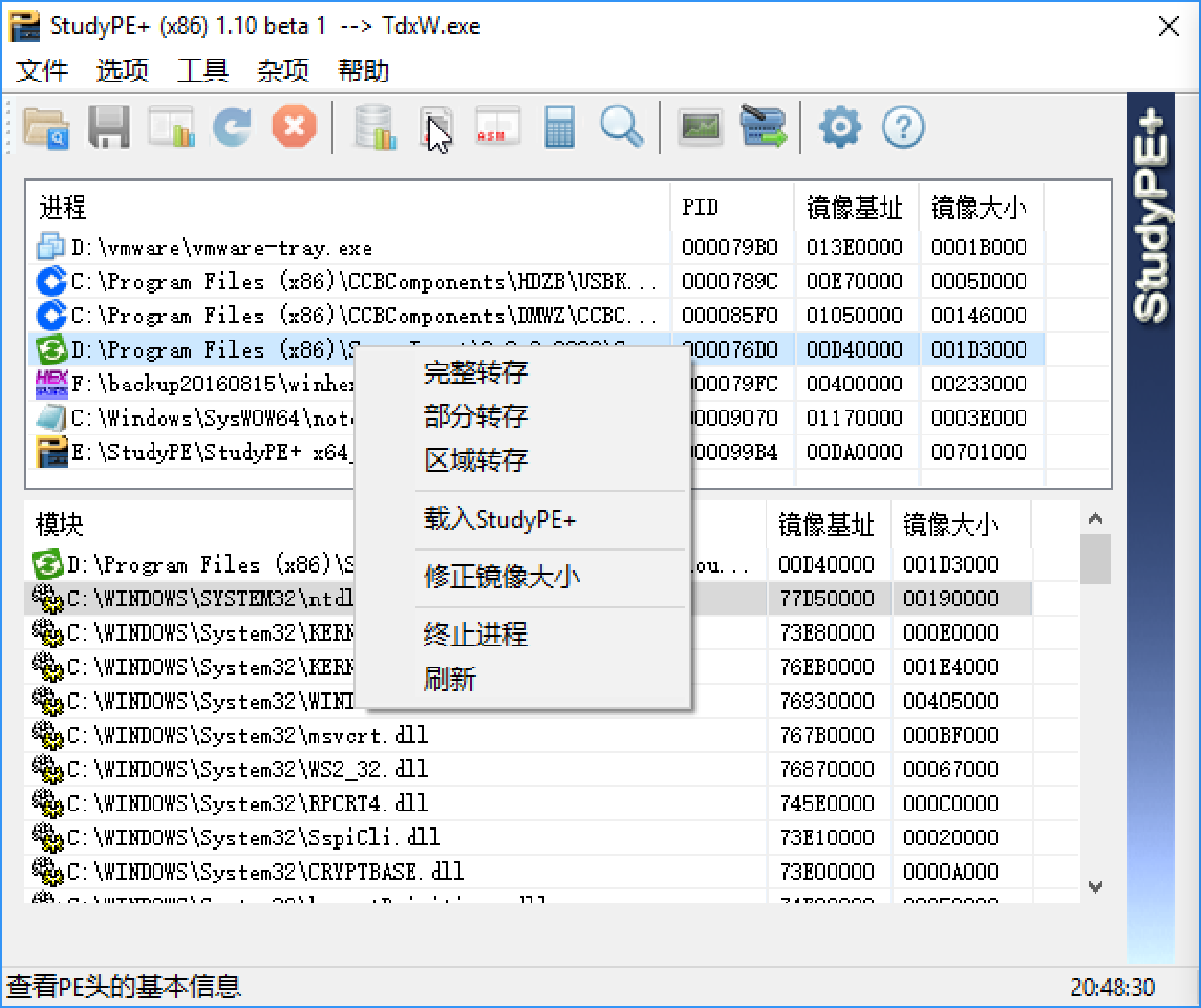Click the ntdll module gear icon

tap(48, 598)
